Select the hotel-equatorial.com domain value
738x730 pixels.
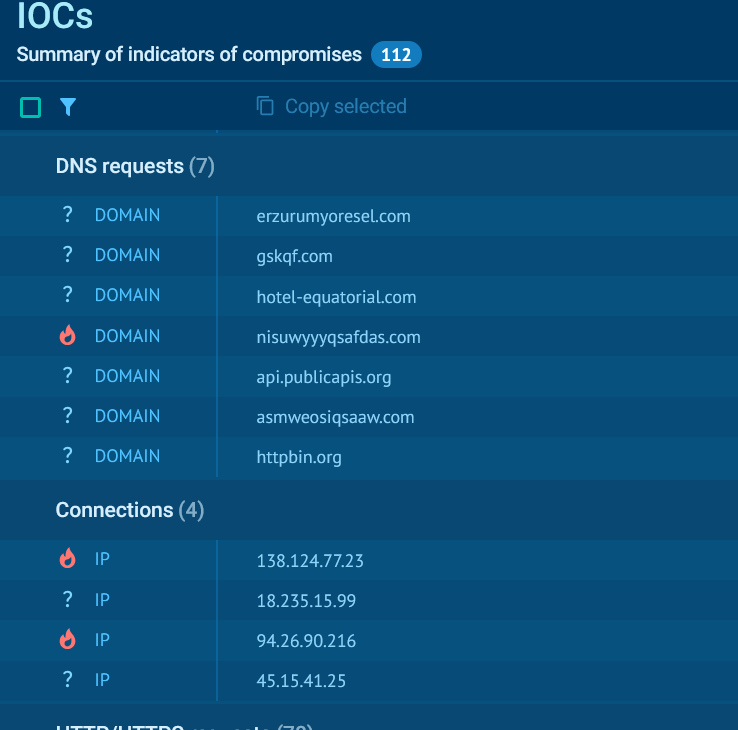coord(336,297)
